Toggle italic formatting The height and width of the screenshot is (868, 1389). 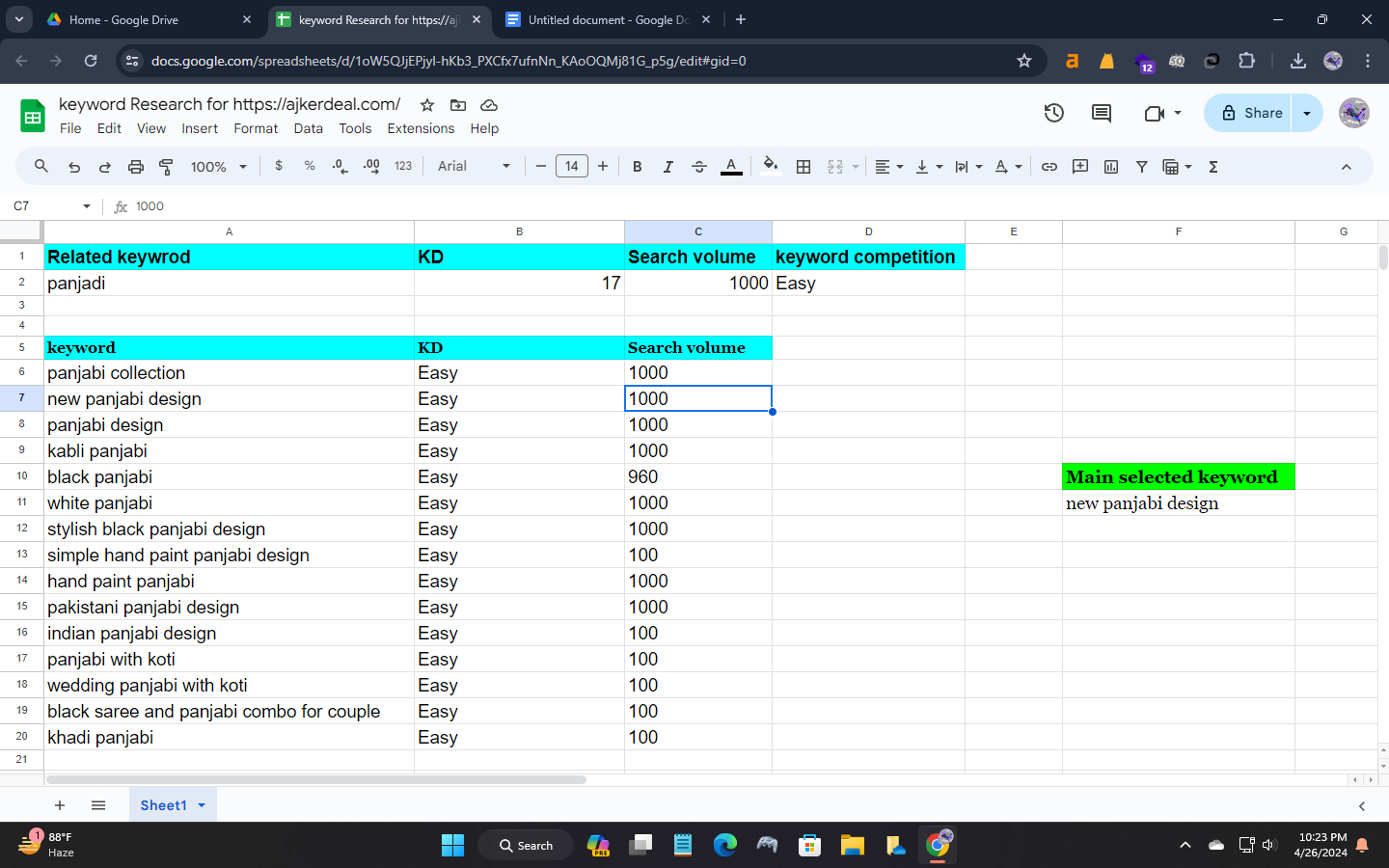[668, 167]
